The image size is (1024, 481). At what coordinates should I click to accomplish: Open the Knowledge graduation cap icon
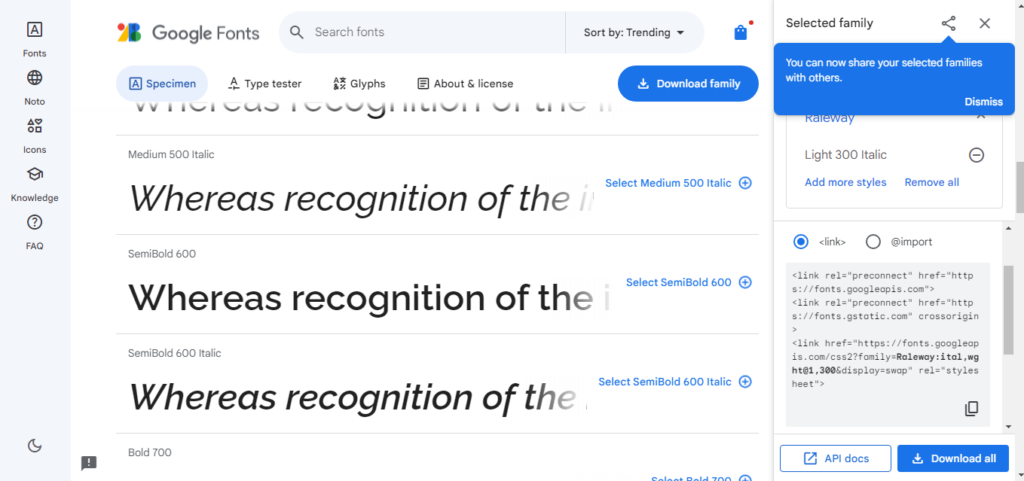(35, 174)
